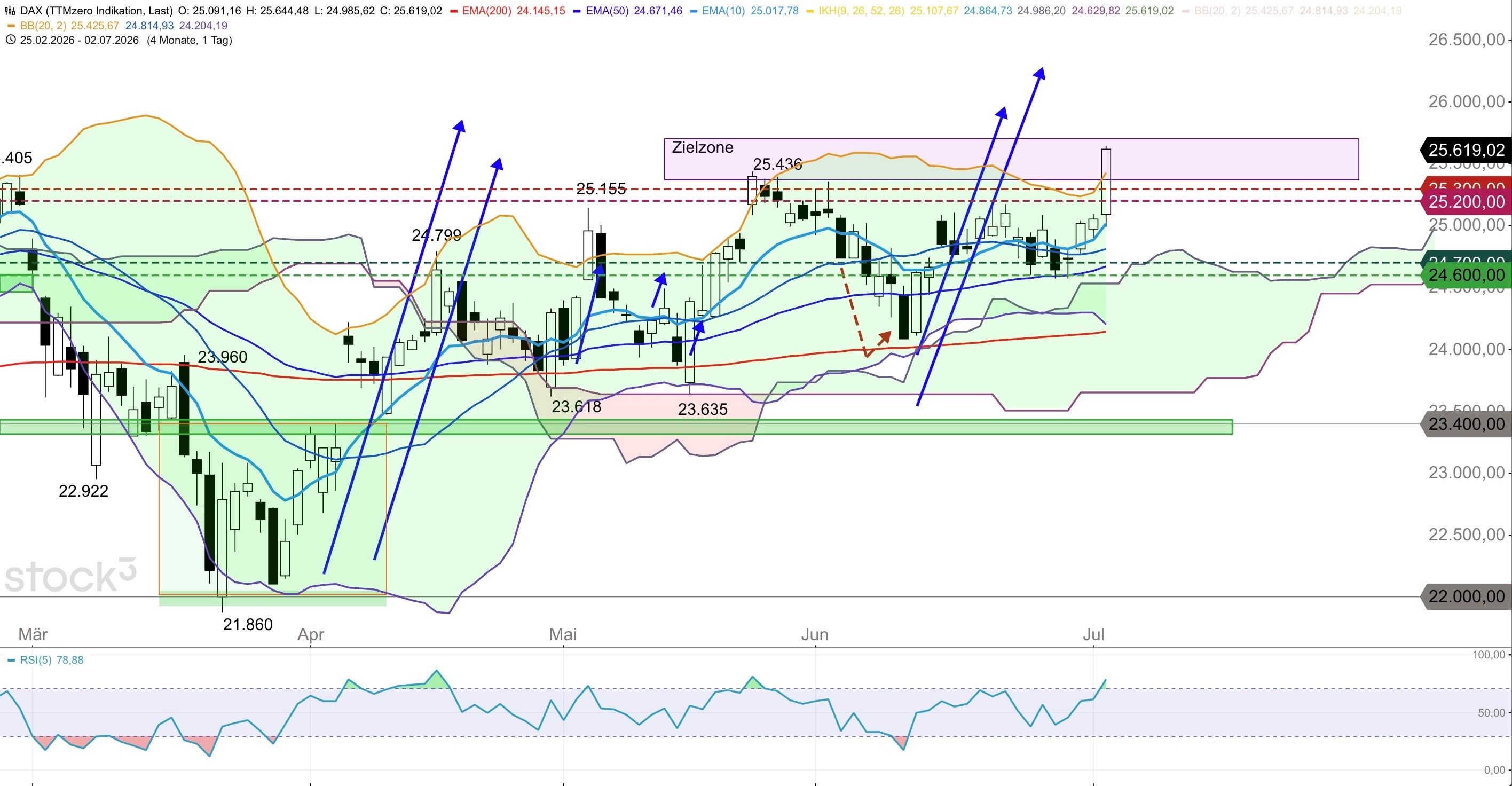This screenshot has height=786, width=1512.
Task: Select the black 25.619,02 current price tag
Action: (1466, 150)
